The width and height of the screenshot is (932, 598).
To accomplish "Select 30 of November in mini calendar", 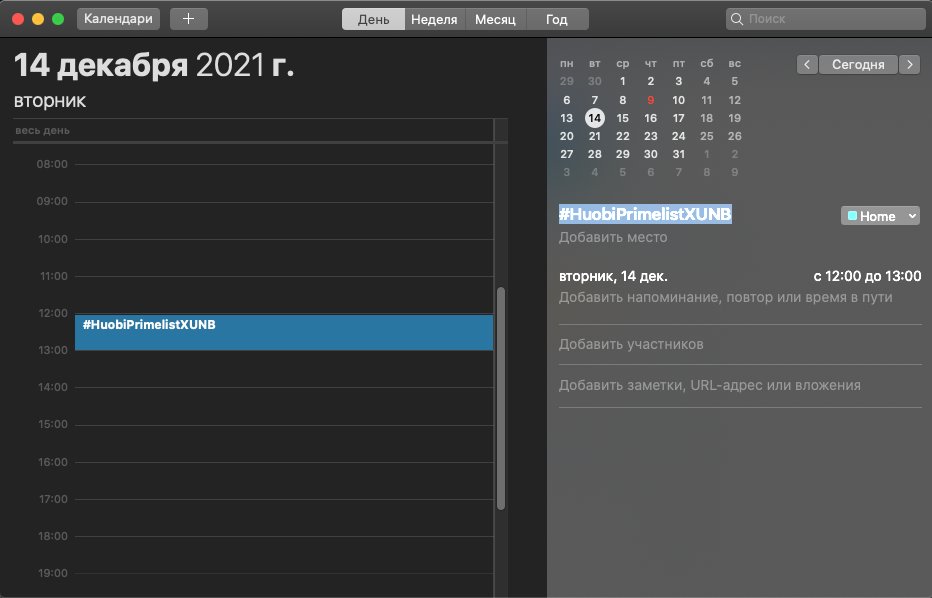I will [x=594, y=81].
